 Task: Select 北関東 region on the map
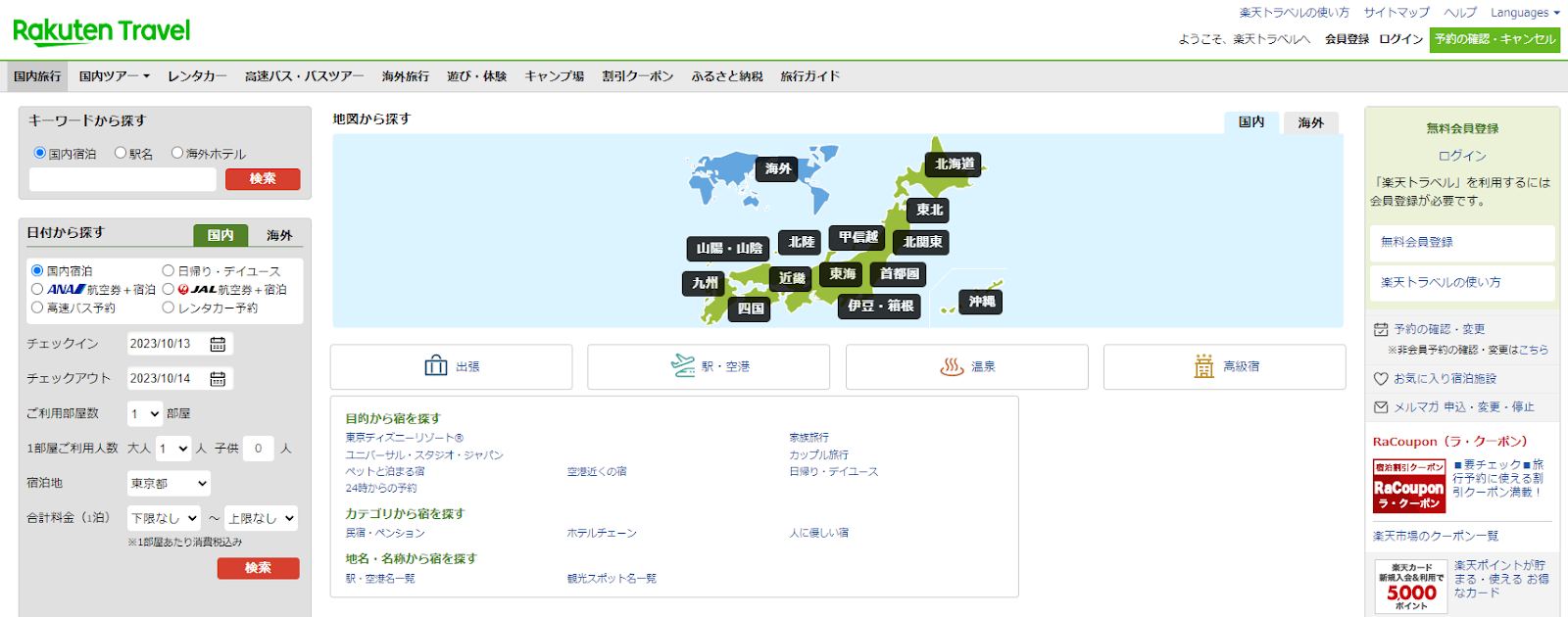click(x=923, y=242)
